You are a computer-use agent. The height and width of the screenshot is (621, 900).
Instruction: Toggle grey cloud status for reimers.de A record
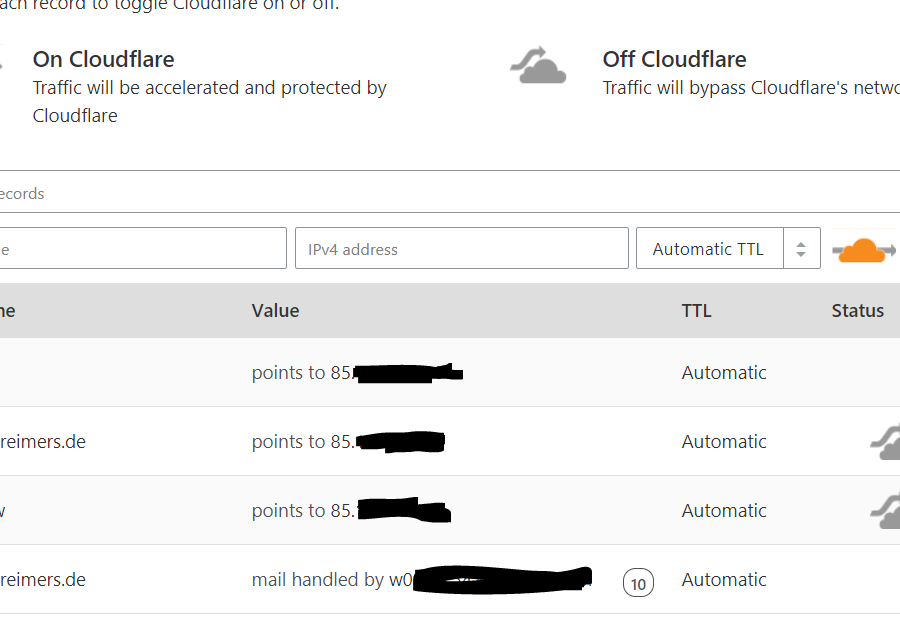[x=885, y=442]
